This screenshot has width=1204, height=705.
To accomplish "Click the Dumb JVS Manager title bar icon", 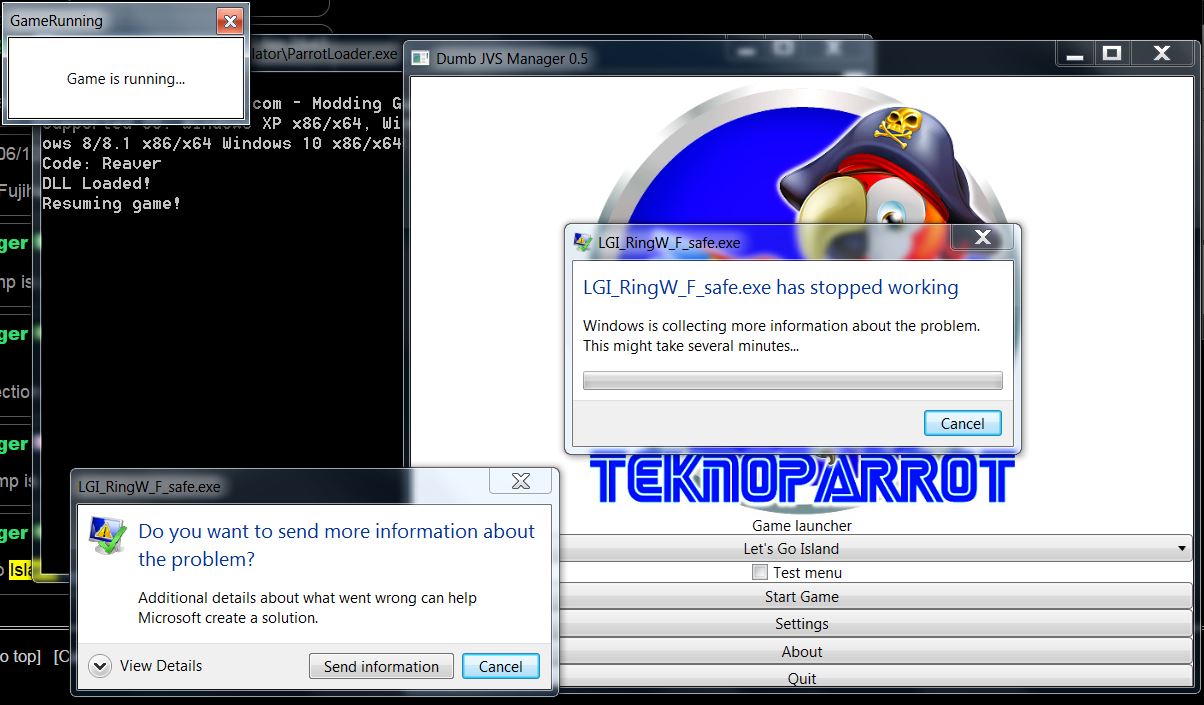I will pyautogui.click(x=421, y=58).
